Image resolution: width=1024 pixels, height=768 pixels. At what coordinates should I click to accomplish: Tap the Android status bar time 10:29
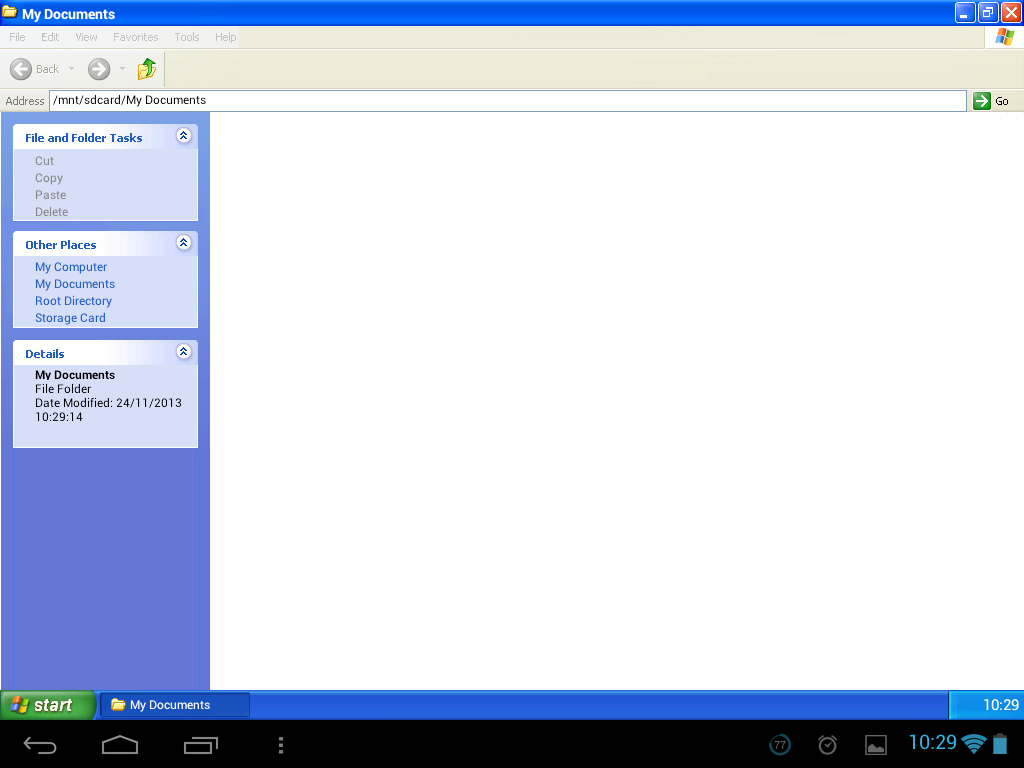933,743
